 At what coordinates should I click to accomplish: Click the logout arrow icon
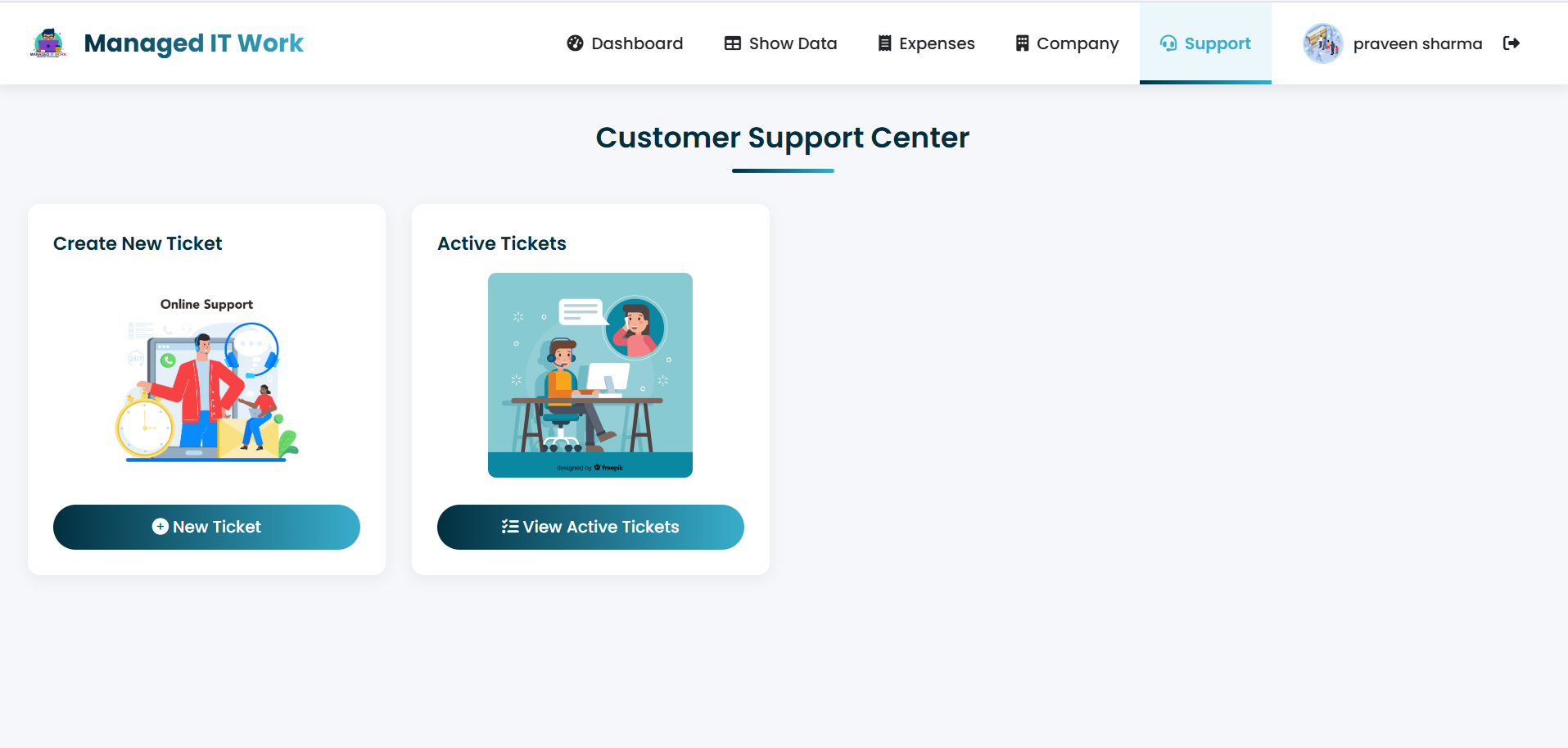(x=1512, y=43)
